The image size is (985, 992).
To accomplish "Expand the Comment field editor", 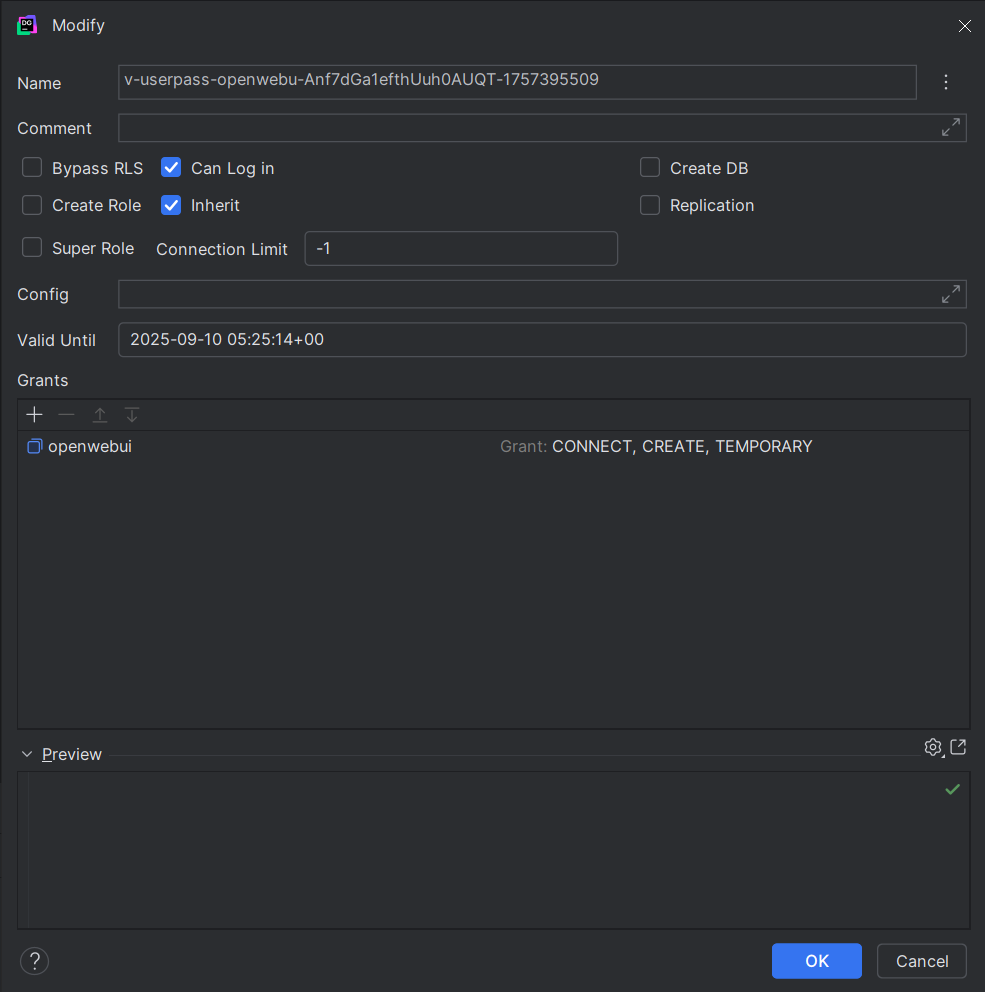I will click(x=951, y=128).
